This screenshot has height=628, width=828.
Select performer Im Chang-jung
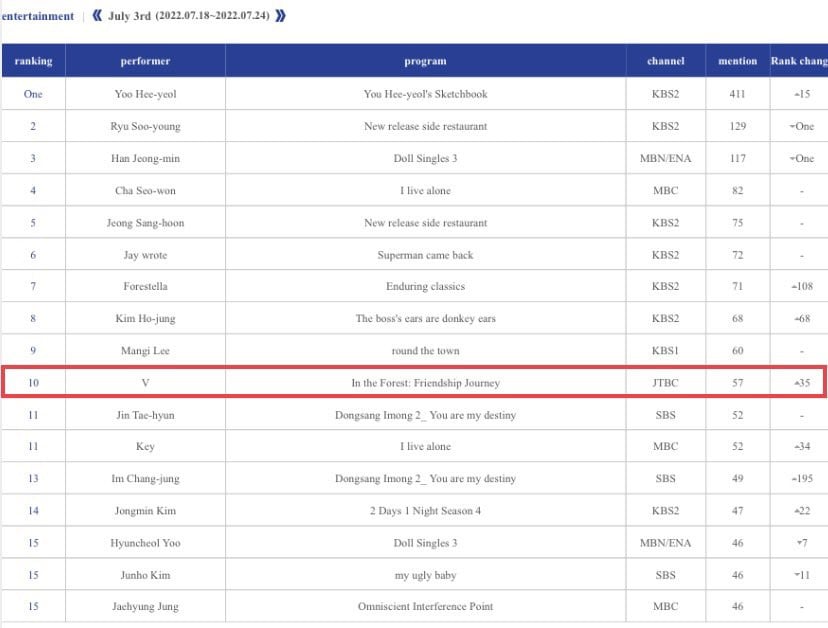145,479
